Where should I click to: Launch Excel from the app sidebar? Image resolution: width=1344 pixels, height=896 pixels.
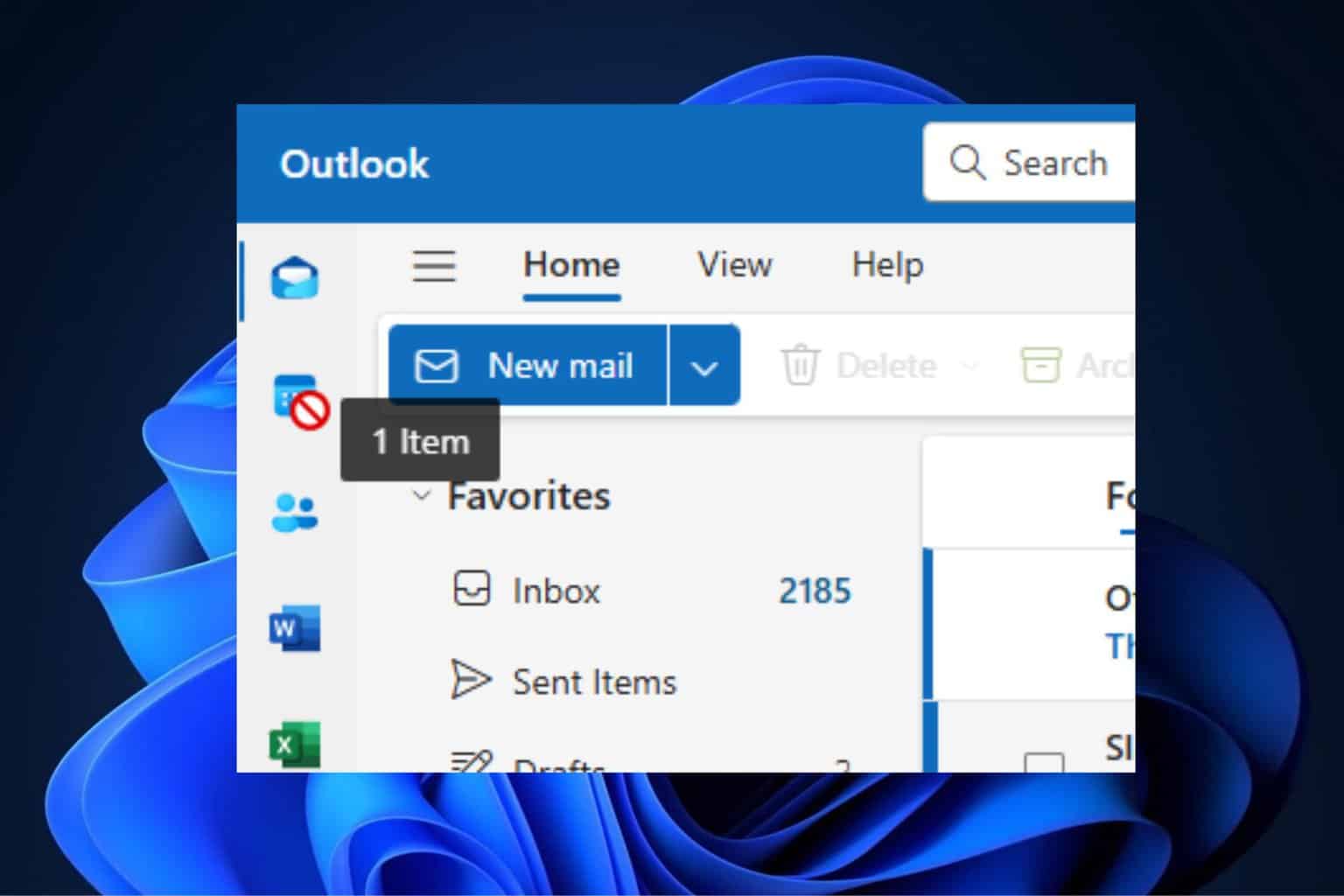[x=295, y=744]
